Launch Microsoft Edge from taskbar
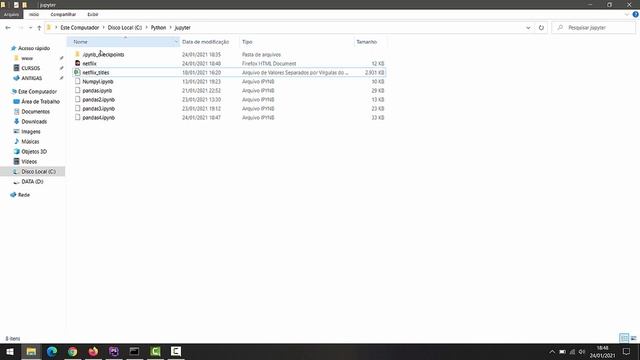 pyautogui.click(x=52, y=351)
